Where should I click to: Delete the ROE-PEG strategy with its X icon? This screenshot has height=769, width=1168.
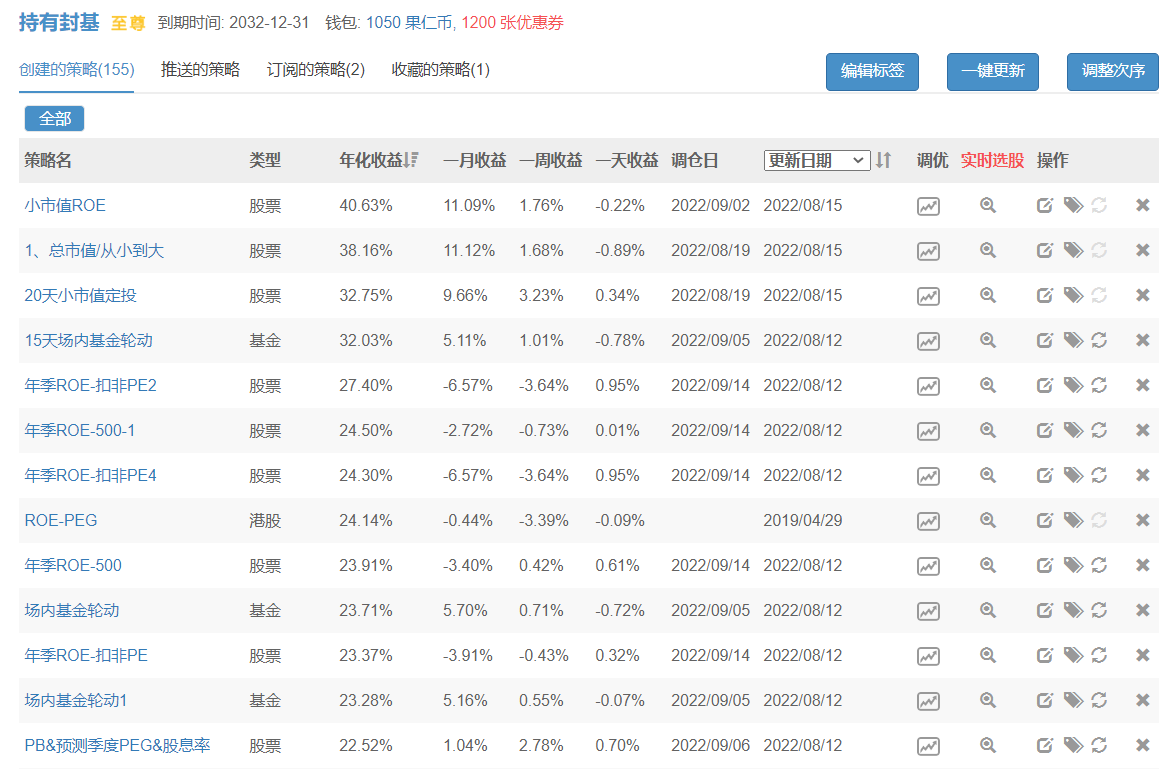click(x=1142, y=520)
